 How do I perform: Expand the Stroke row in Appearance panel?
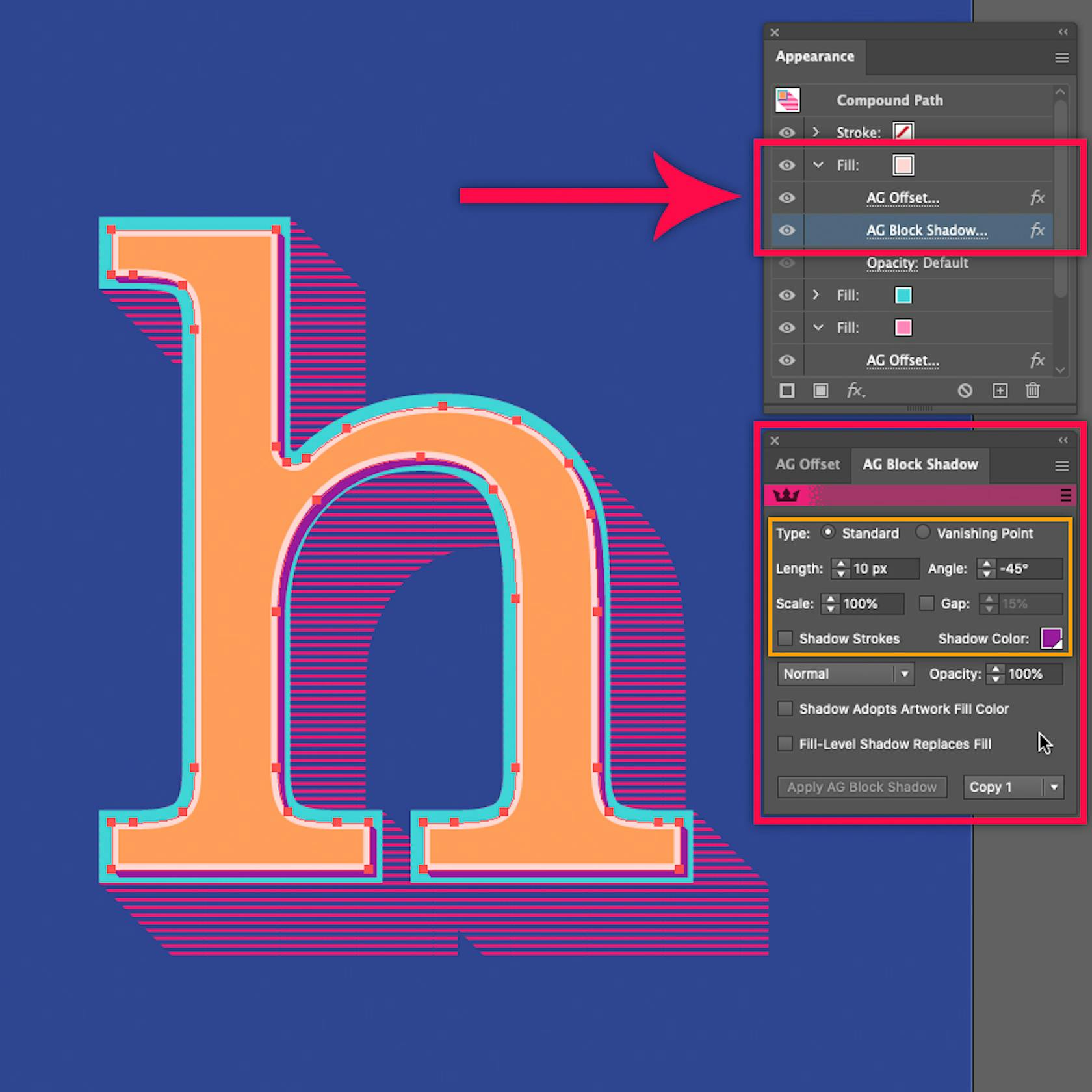816,132
